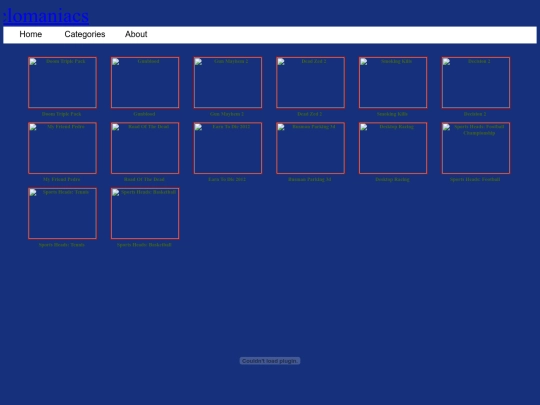The image size is (540, 405).
Task: Click the Sports Heads Football Championship thumbnail box
Action: tap(476, 148)
